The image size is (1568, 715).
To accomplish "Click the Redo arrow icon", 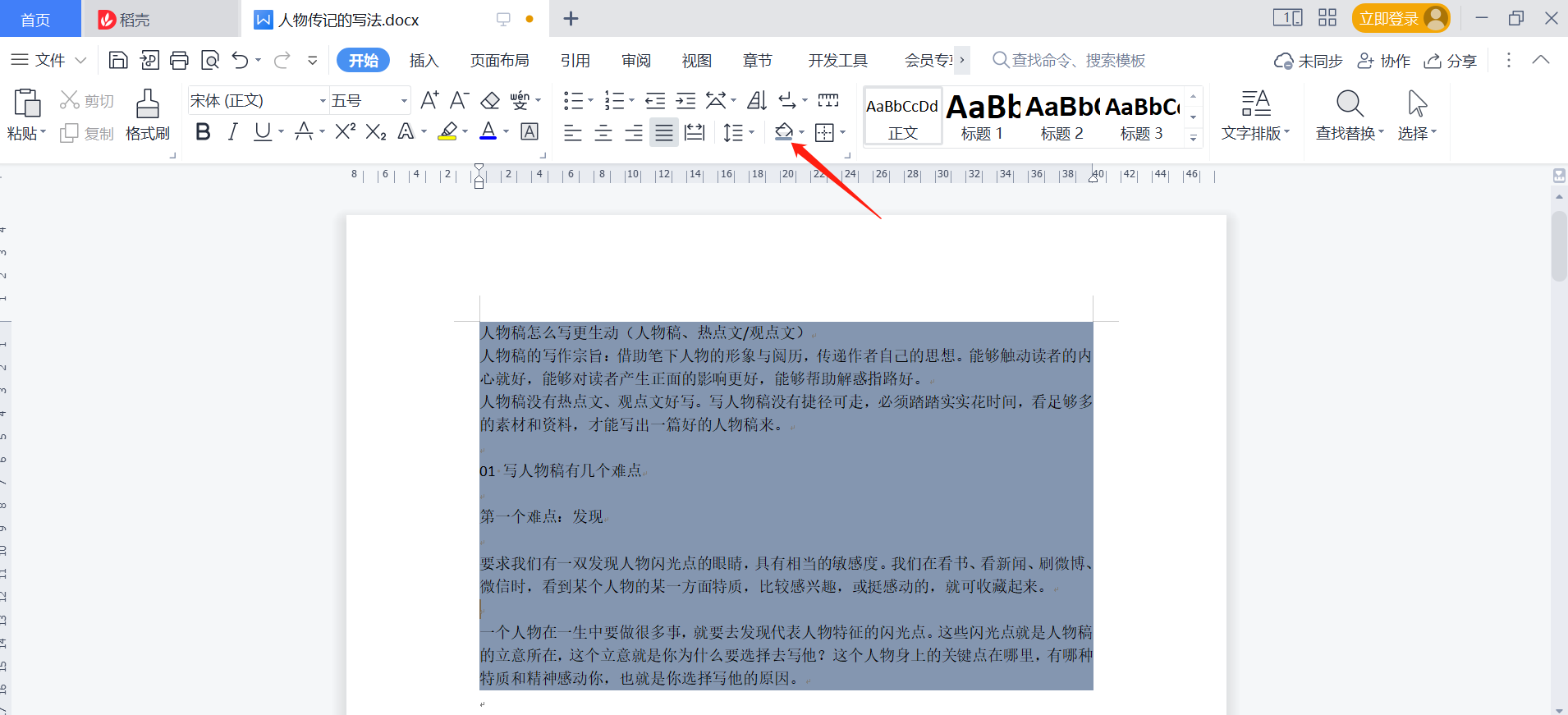I will (282, 60).
